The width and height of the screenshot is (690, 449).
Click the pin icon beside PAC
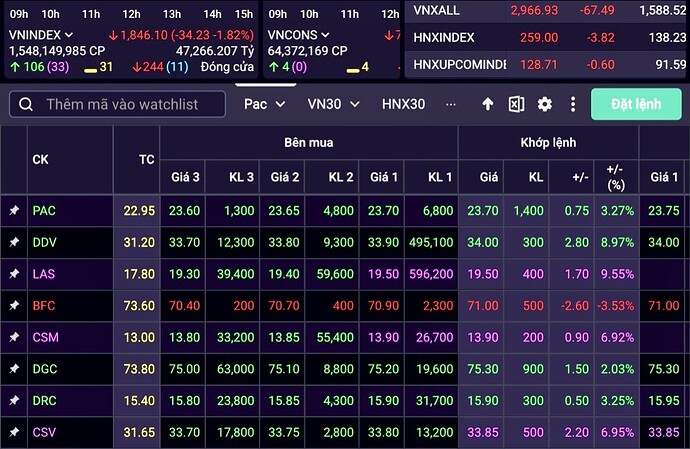tap(14, 211)
